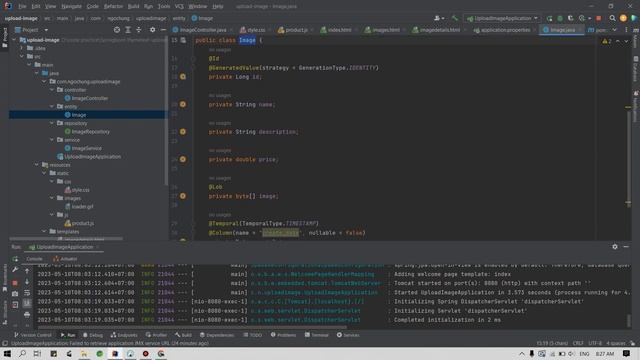Image resolution: width=640 pixels, height=360 pixels.
Task: Switch to the imagedetails.html editor tab
Action: (436, 30)
